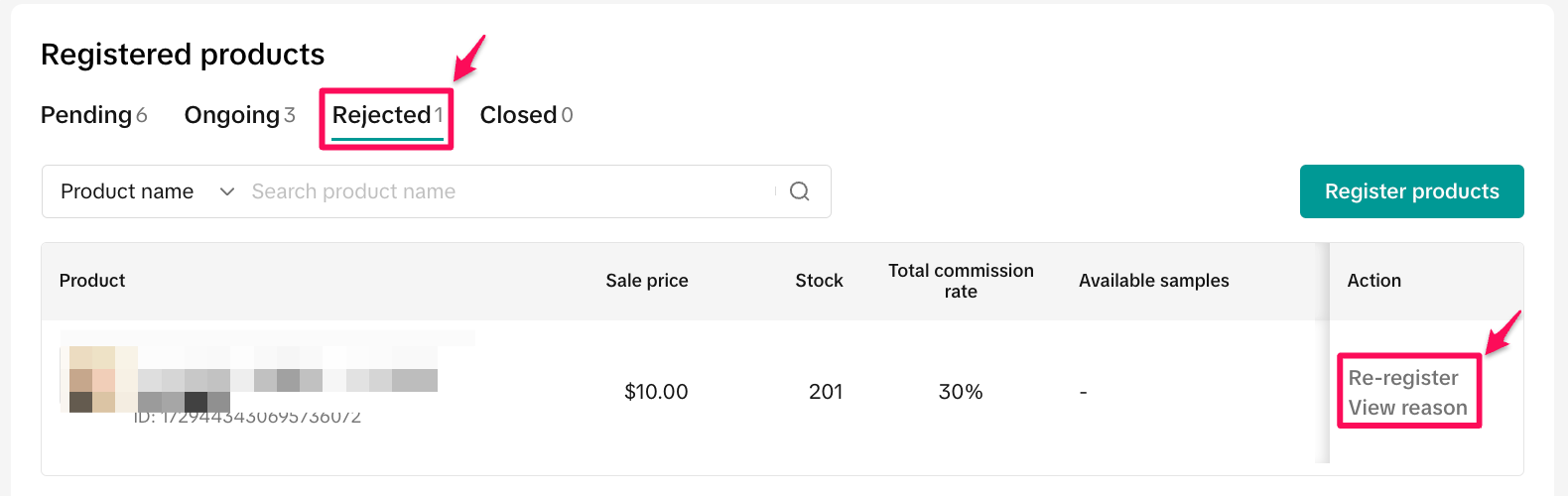Image resolution: width=1568 pixels, height=496 pixels.
Task: Click the product ID number text
Action: click(x=248, y=418)
